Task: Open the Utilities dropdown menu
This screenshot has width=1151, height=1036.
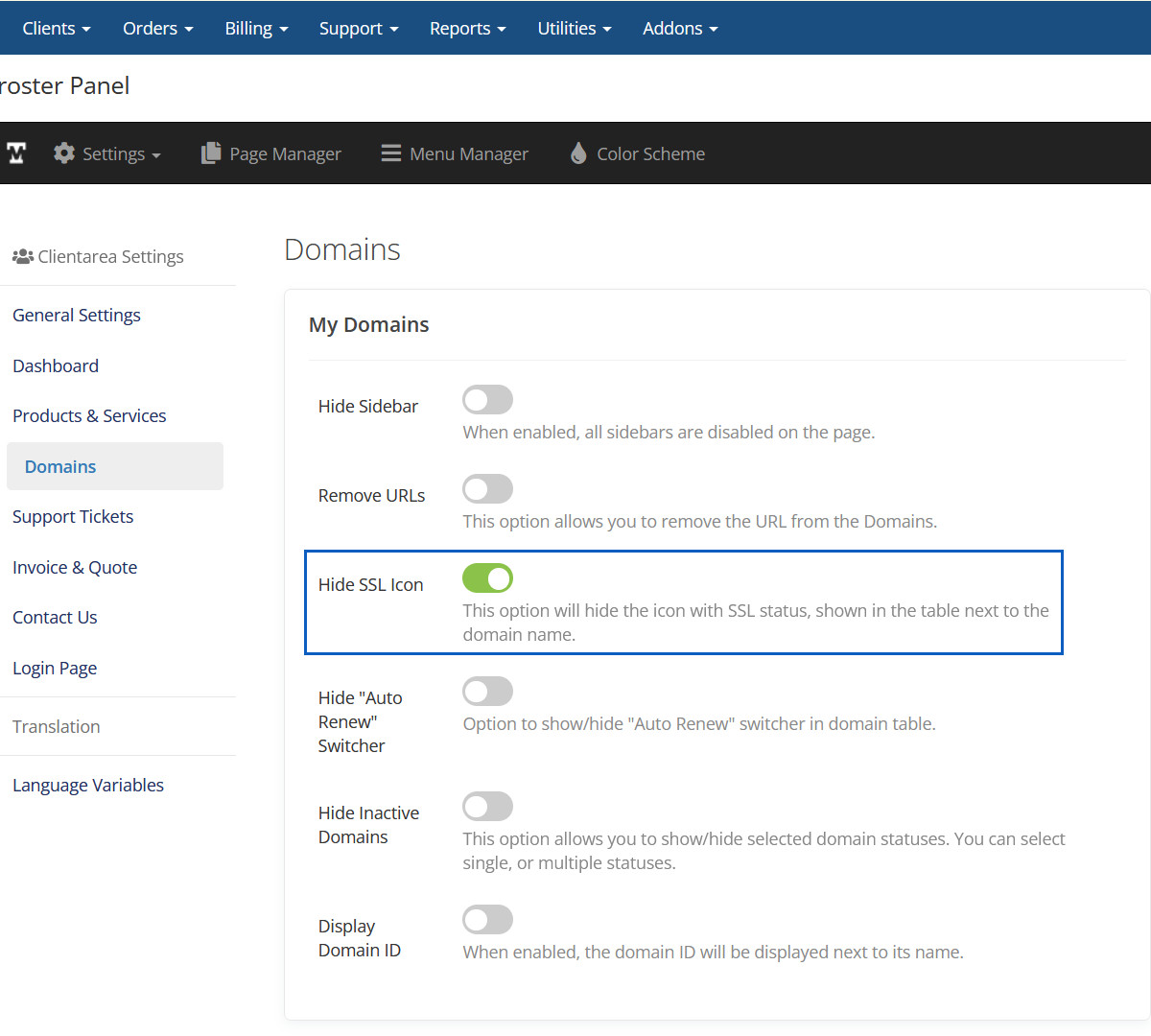Action: click(574, 29)
